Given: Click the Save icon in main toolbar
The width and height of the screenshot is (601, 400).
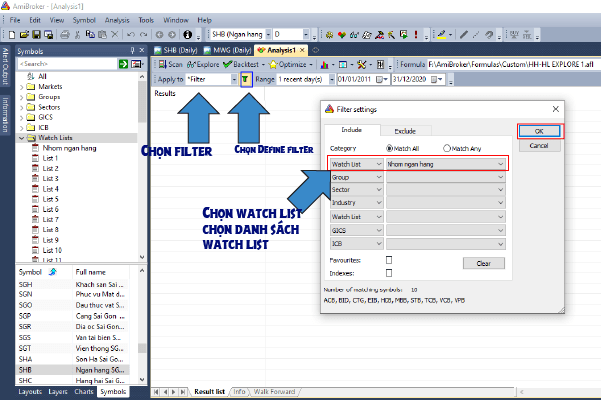Looking at the screenshot, I should (36, 35).
